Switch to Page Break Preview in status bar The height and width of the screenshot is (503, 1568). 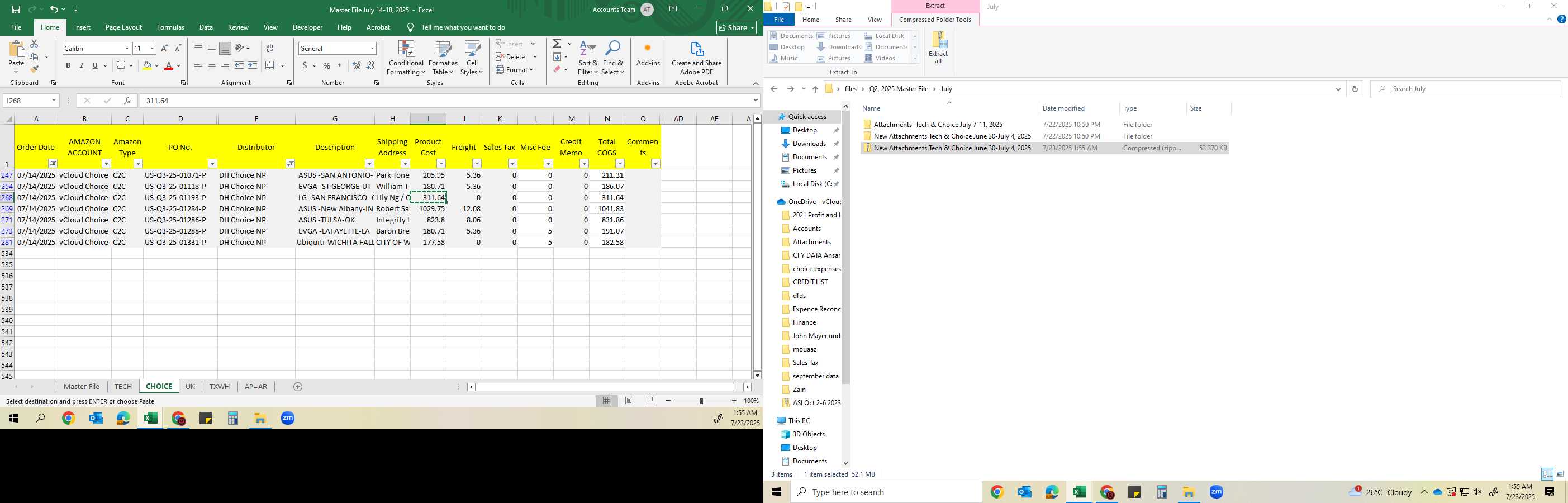tap(652, 401)
